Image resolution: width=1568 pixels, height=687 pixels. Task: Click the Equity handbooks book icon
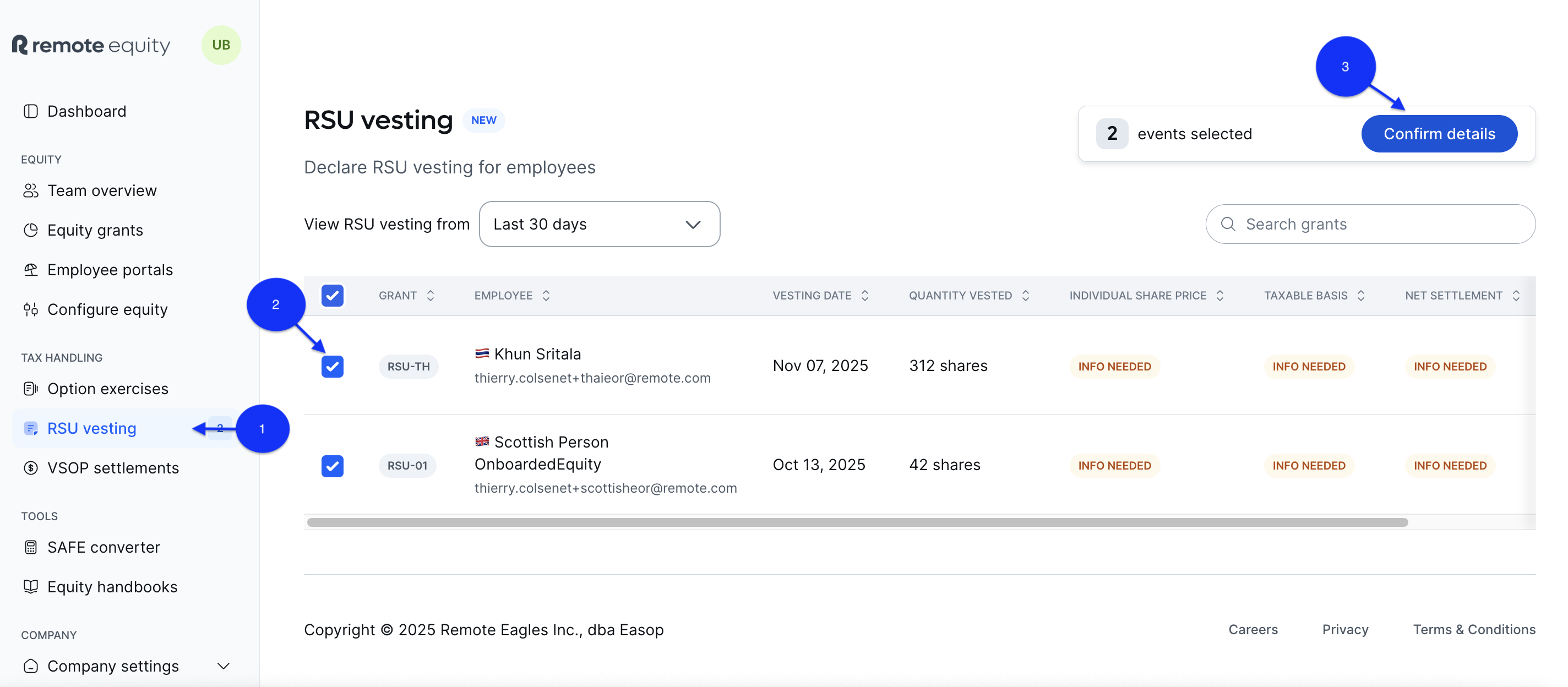pos(30,587)
